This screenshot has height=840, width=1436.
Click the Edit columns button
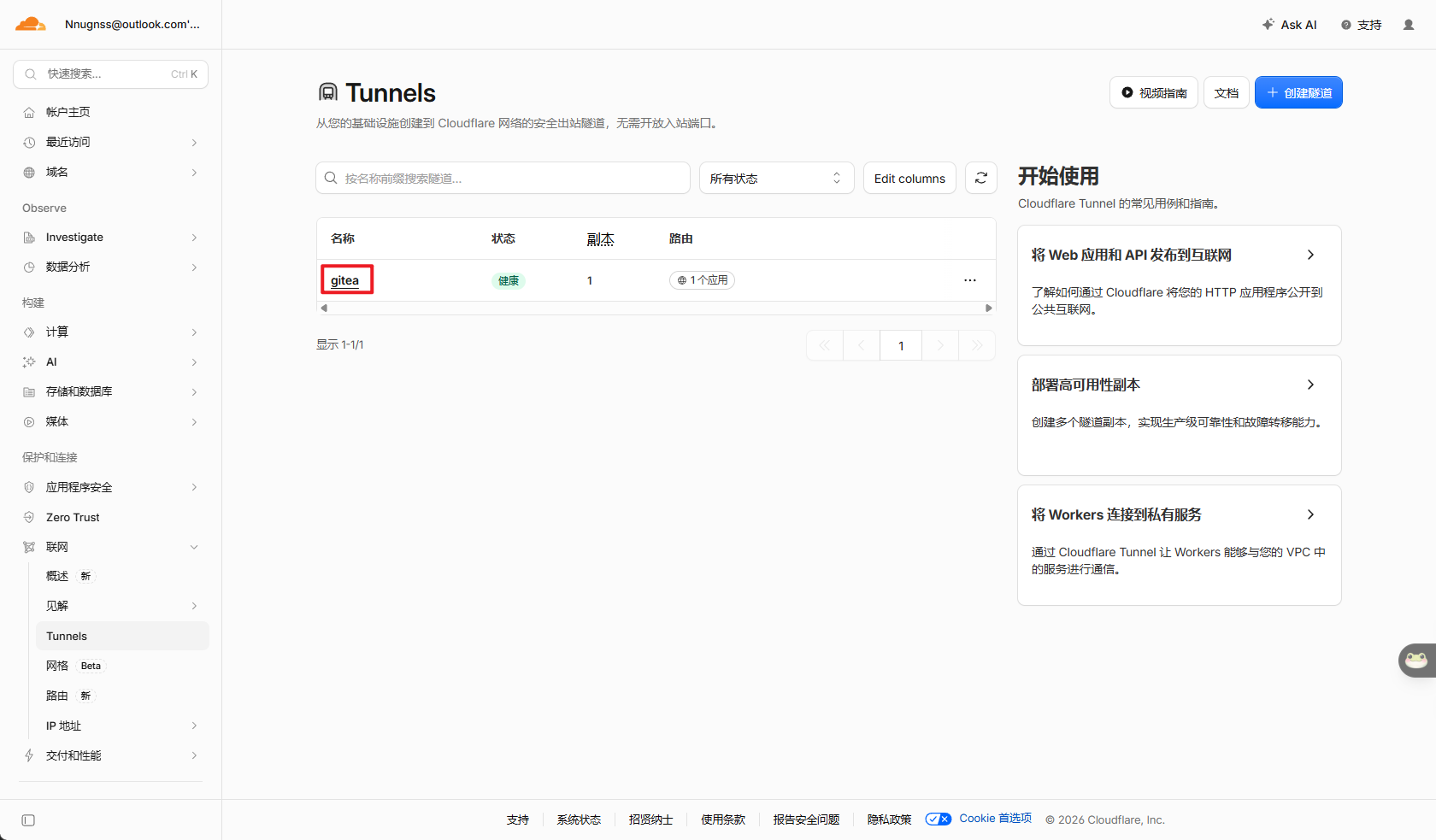pos(909,178)
